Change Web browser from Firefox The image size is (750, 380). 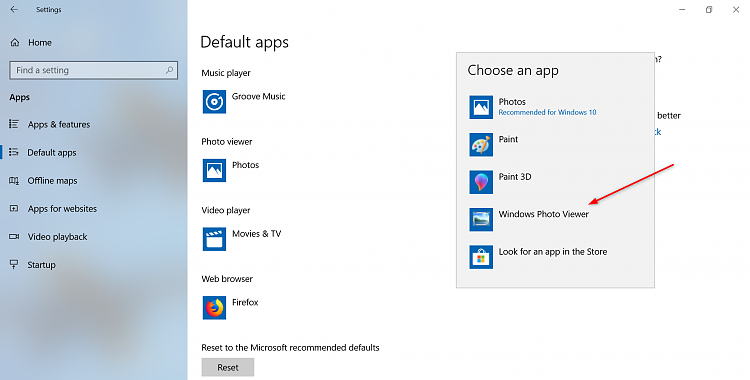(x=231, y=308)
